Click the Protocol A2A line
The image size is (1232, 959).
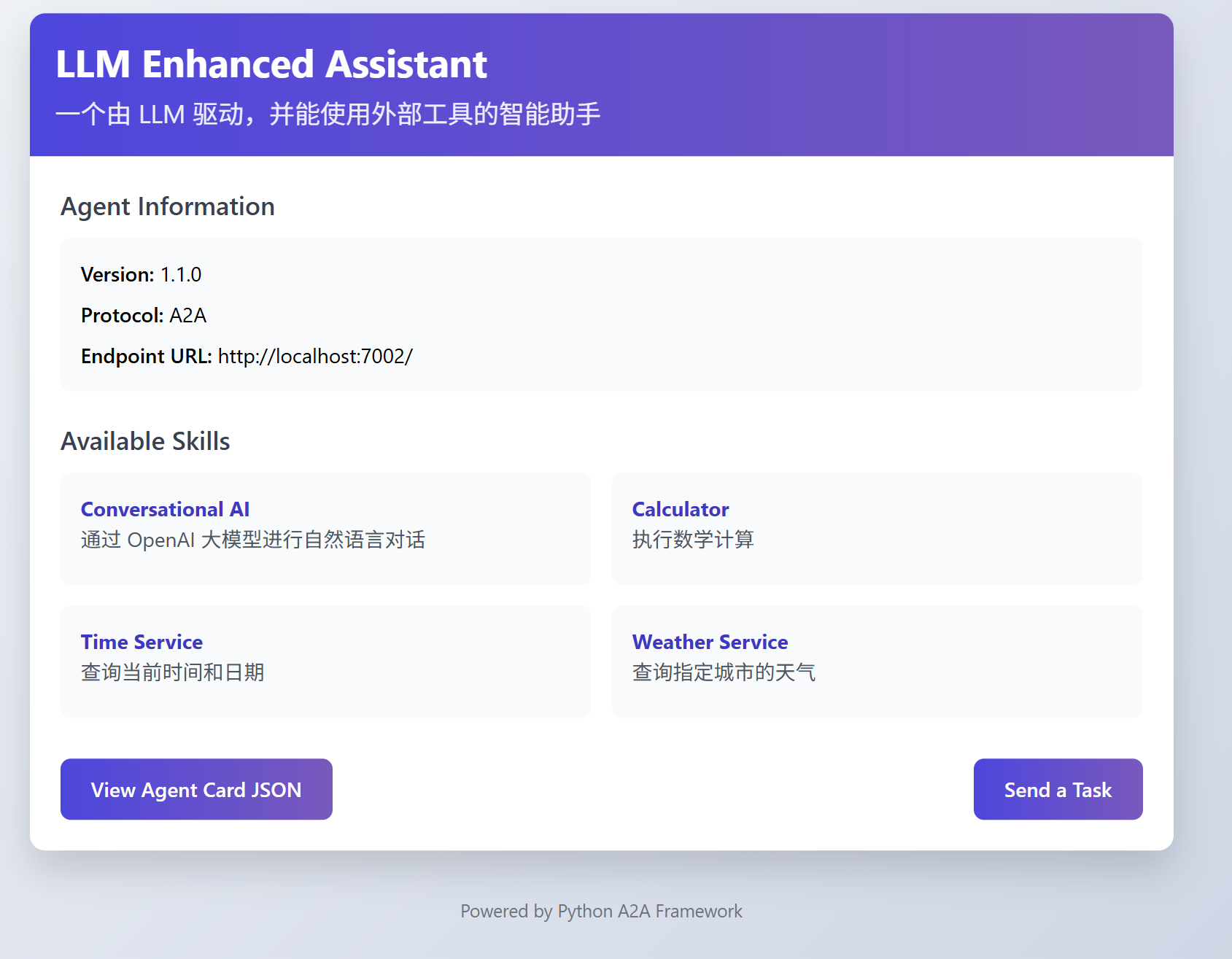coord(144,316)
